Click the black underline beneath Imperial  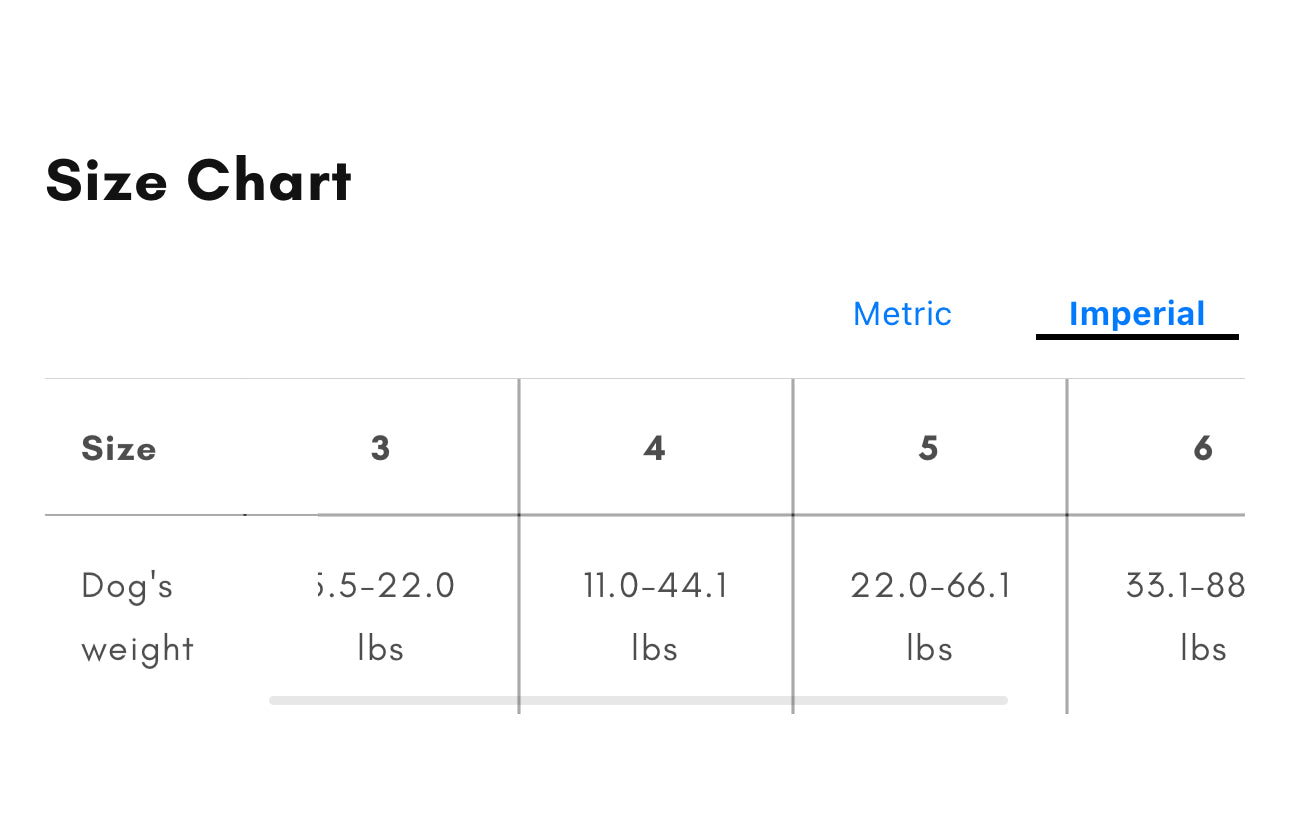point(1137,337)
